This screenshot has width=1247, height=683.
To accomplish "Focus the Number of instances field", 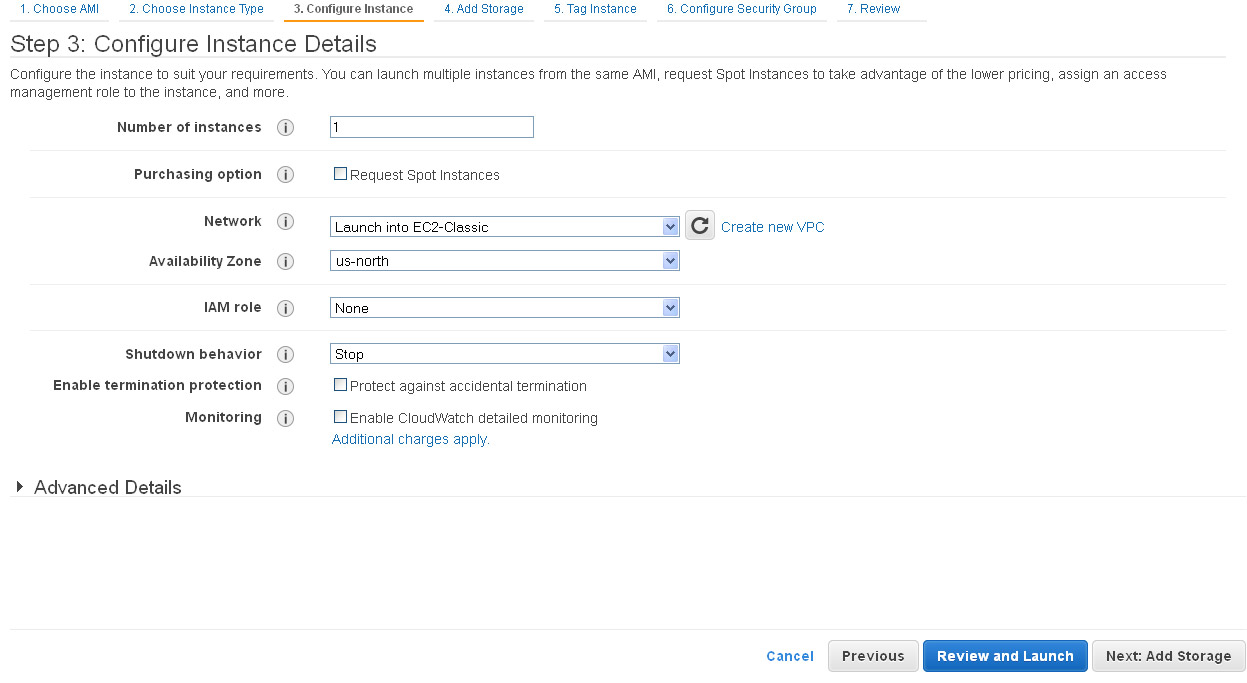I will 432,127.
